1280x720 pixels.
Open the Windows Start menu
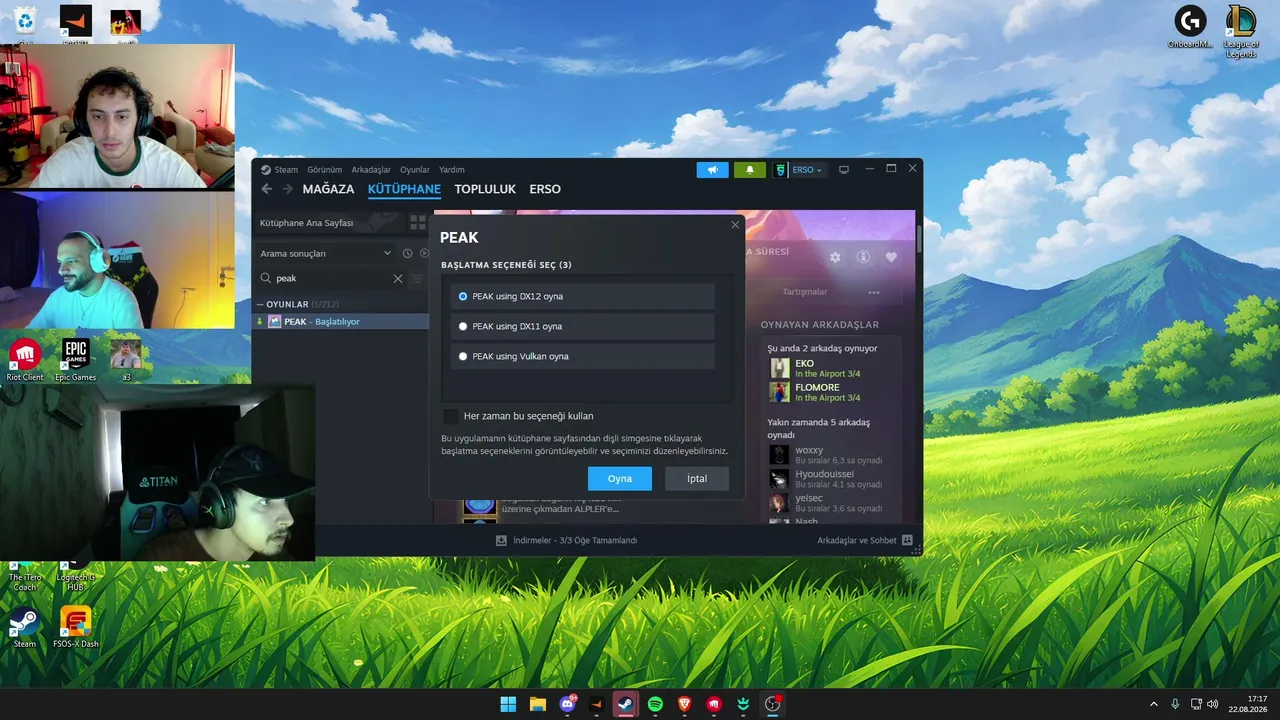click(508, 704)
